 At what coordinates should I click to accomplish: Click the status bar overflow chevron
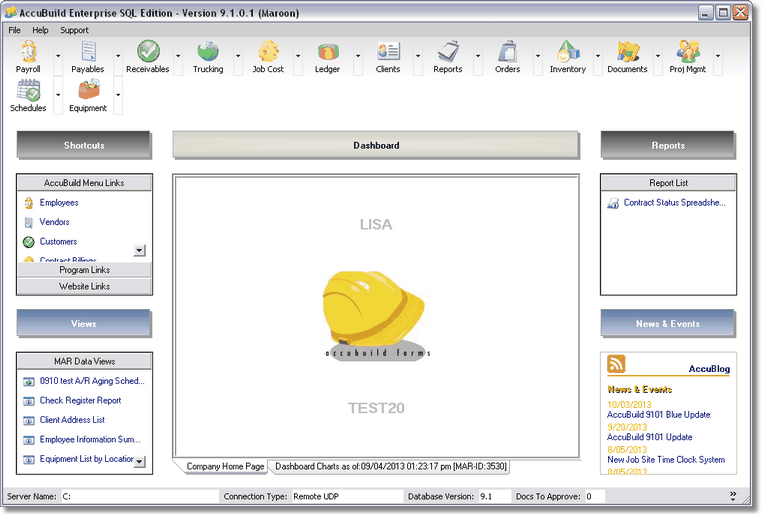coord(733,496)
